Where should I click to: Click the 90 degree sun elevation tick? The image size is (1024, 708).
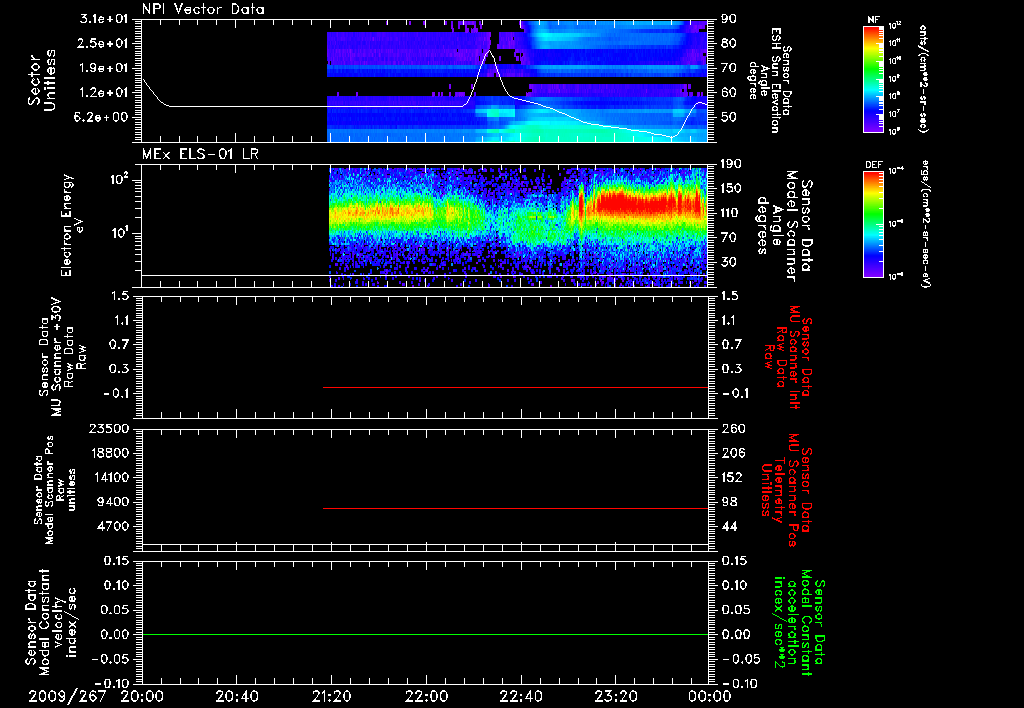pos(728,19)
